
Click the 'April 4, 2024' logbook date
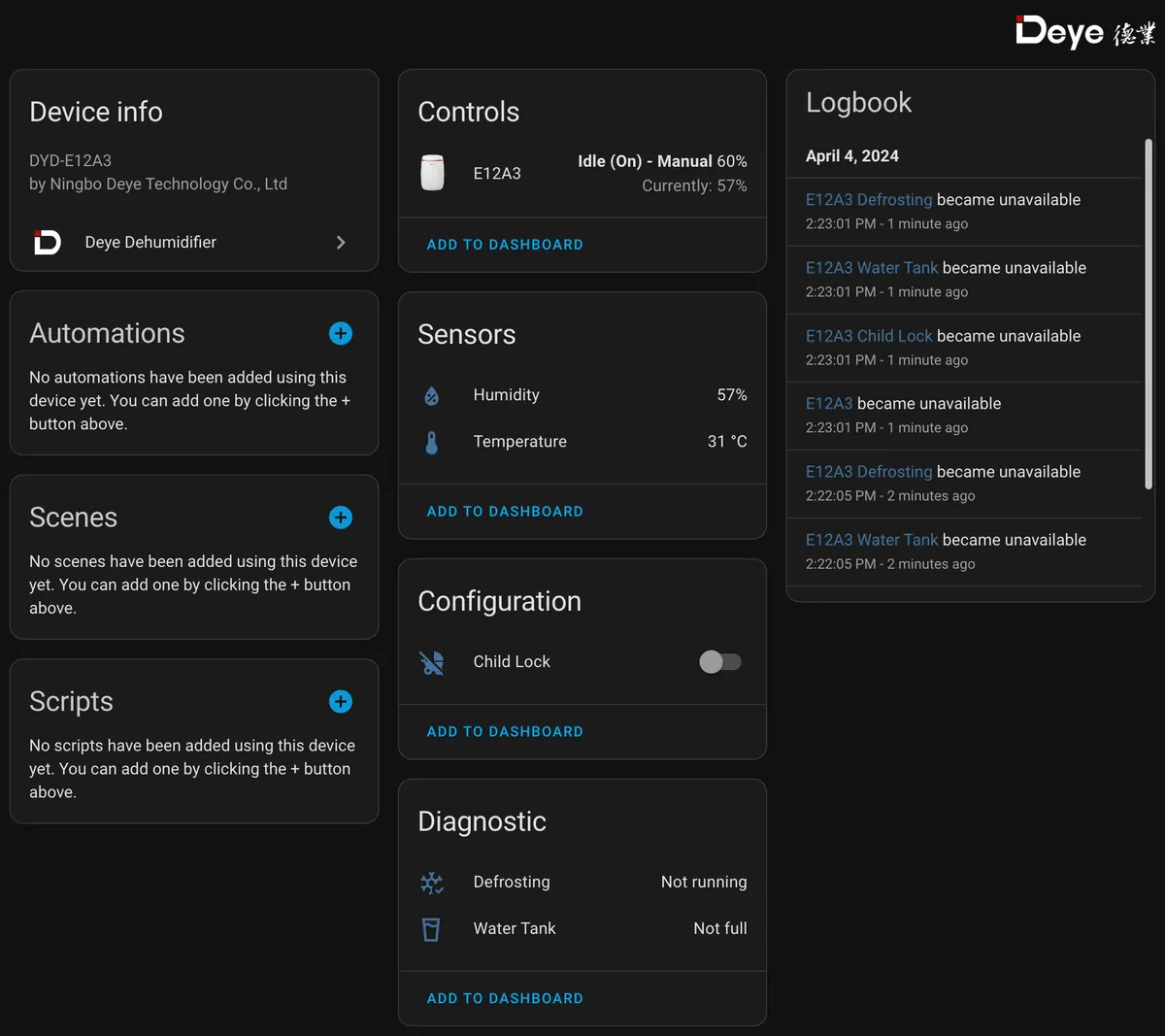point(852,156)
